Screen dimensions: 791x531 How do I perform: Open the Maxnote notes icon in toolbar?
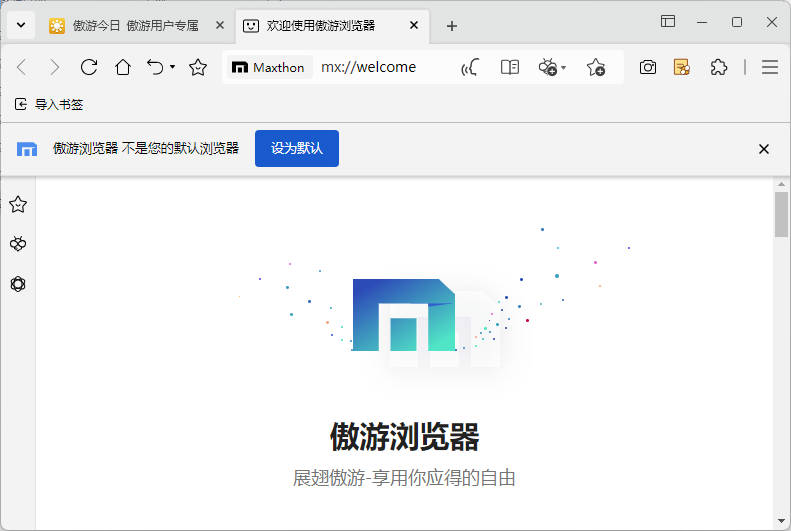click(x=682, y=67)
